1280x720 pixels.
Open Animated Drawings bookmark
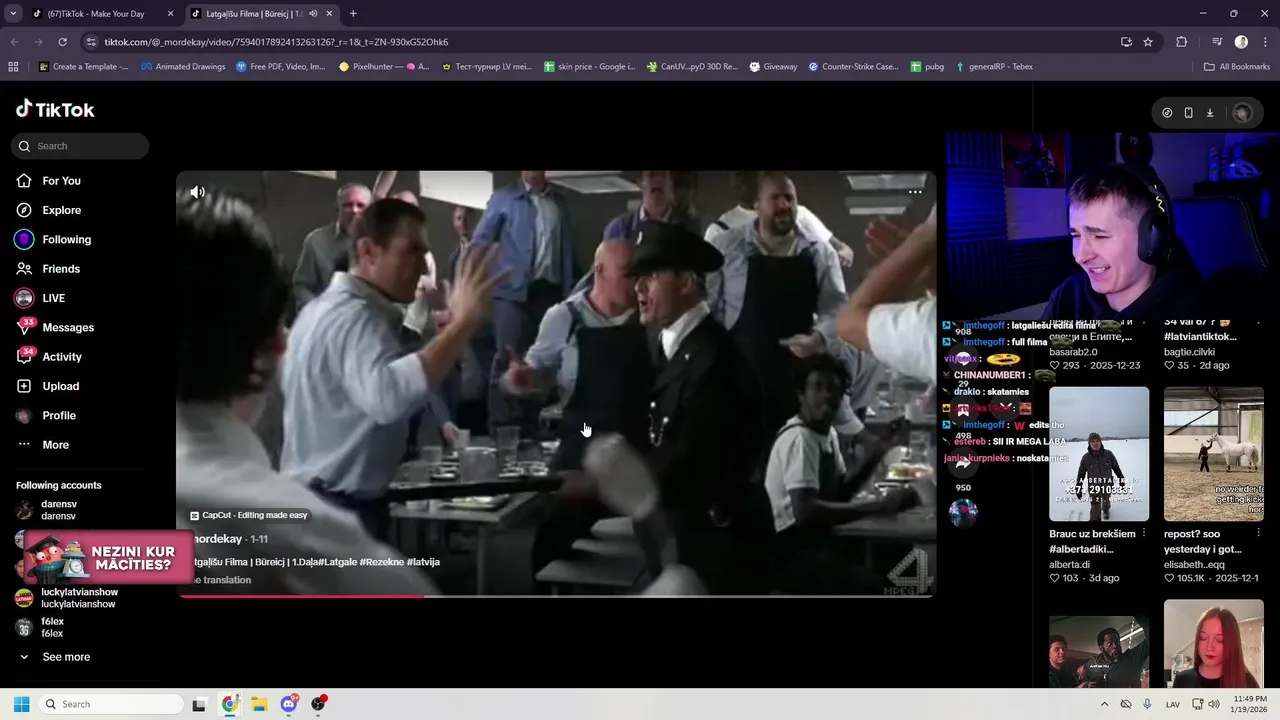[183, 67]
